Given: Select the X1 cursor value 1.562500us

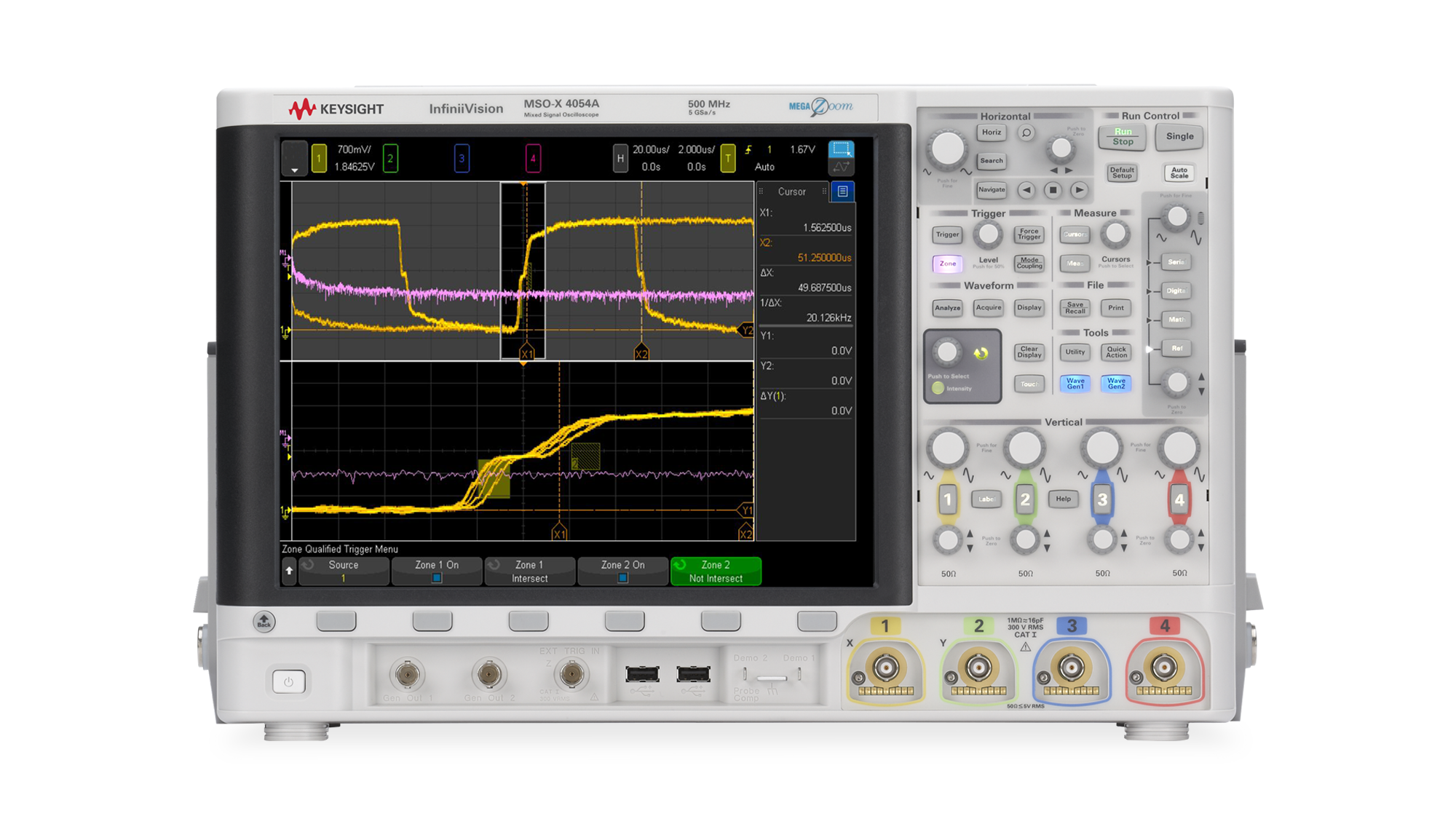Looking at the screenshot, I should click(827, 228).
